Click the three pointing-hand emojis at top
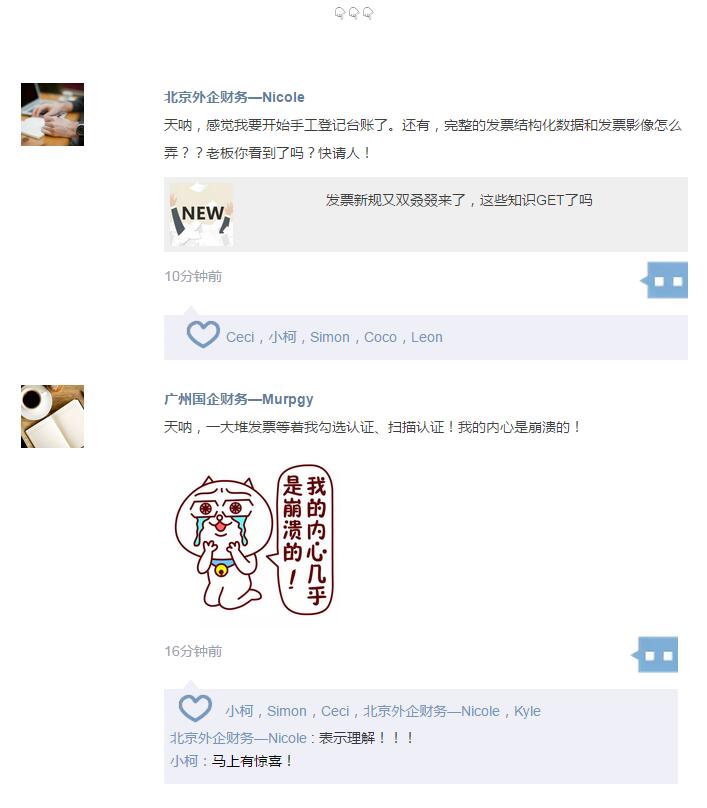 tap(354, 13)
